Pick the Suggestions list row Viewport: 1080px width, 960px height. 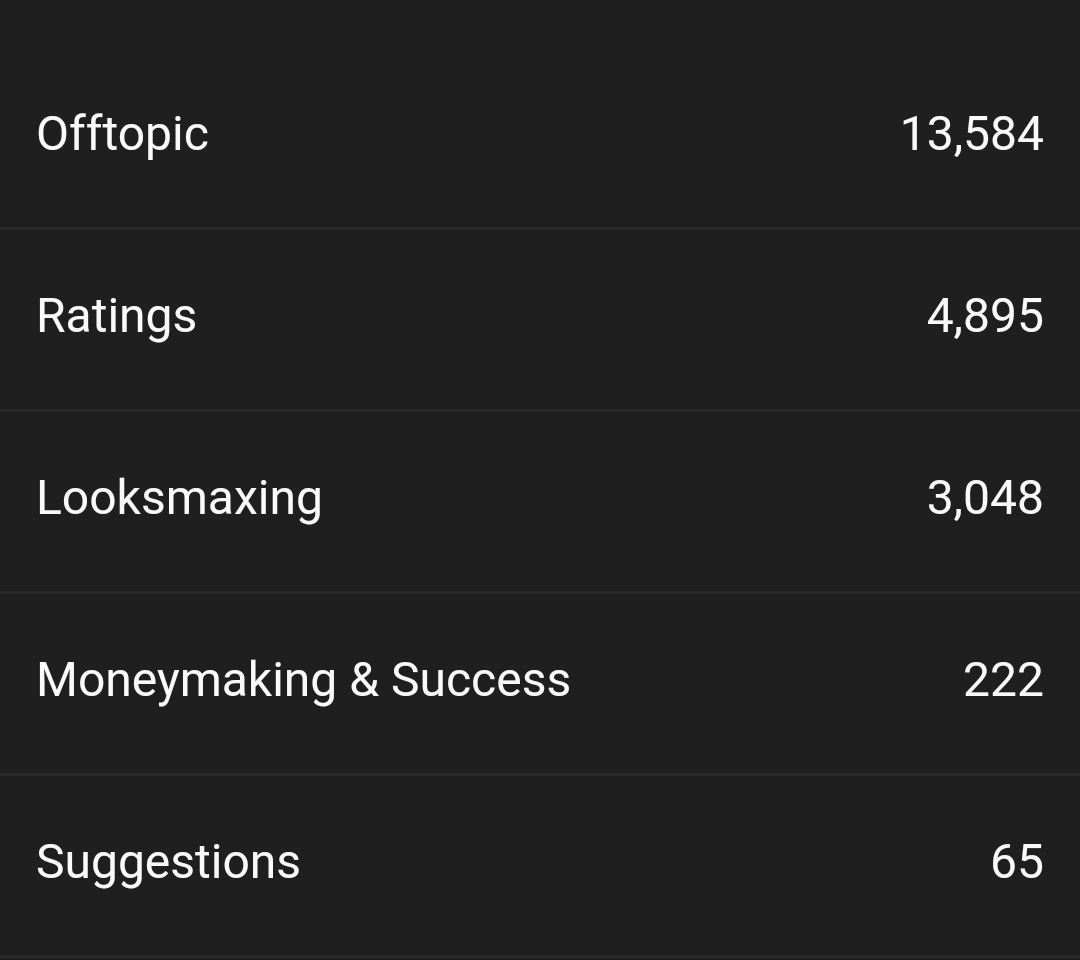[540, 862]
